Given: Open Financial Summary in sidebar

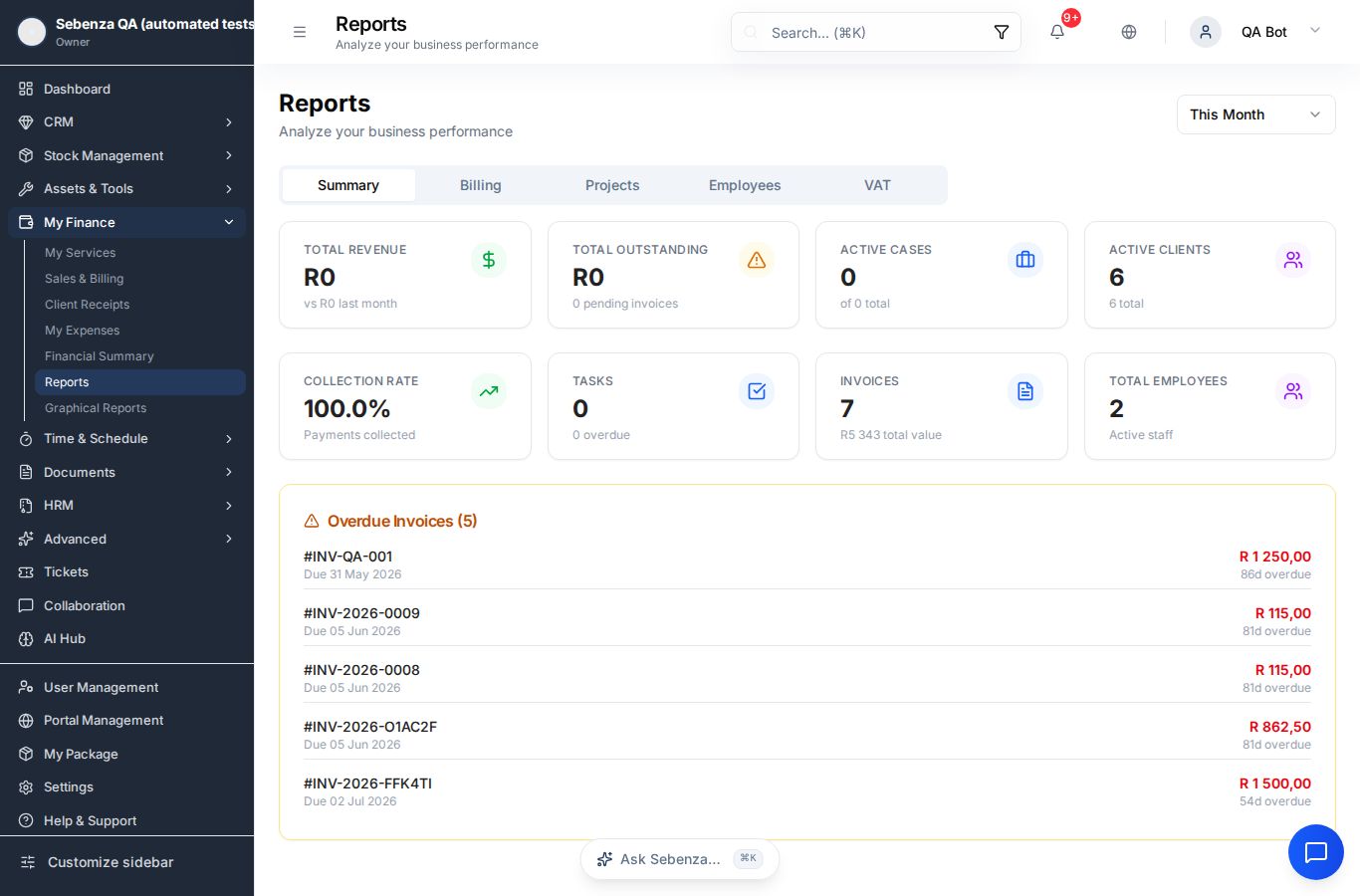Looking at the screenshot, I should click(140, 356).
